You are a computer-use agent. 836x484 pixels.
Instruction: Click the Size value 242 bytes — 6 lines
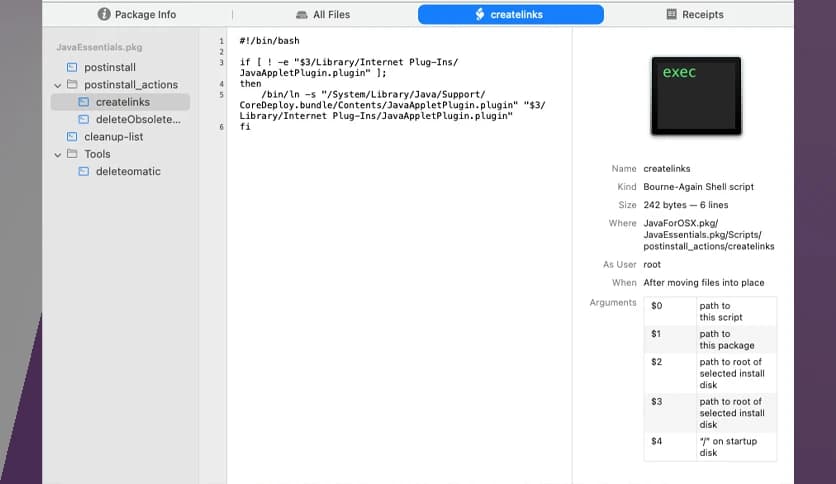click(686, 205)
